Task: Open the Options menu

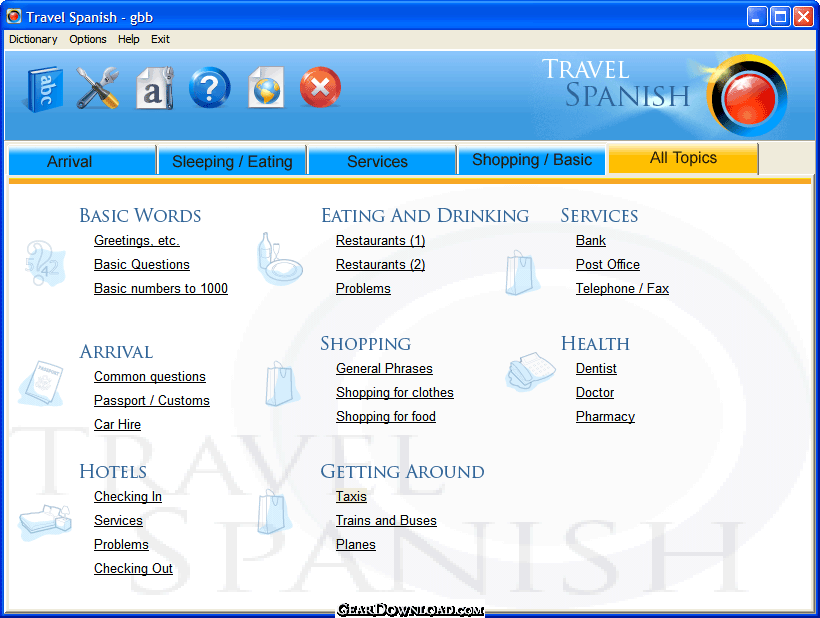Action: [x=88, y=39]
